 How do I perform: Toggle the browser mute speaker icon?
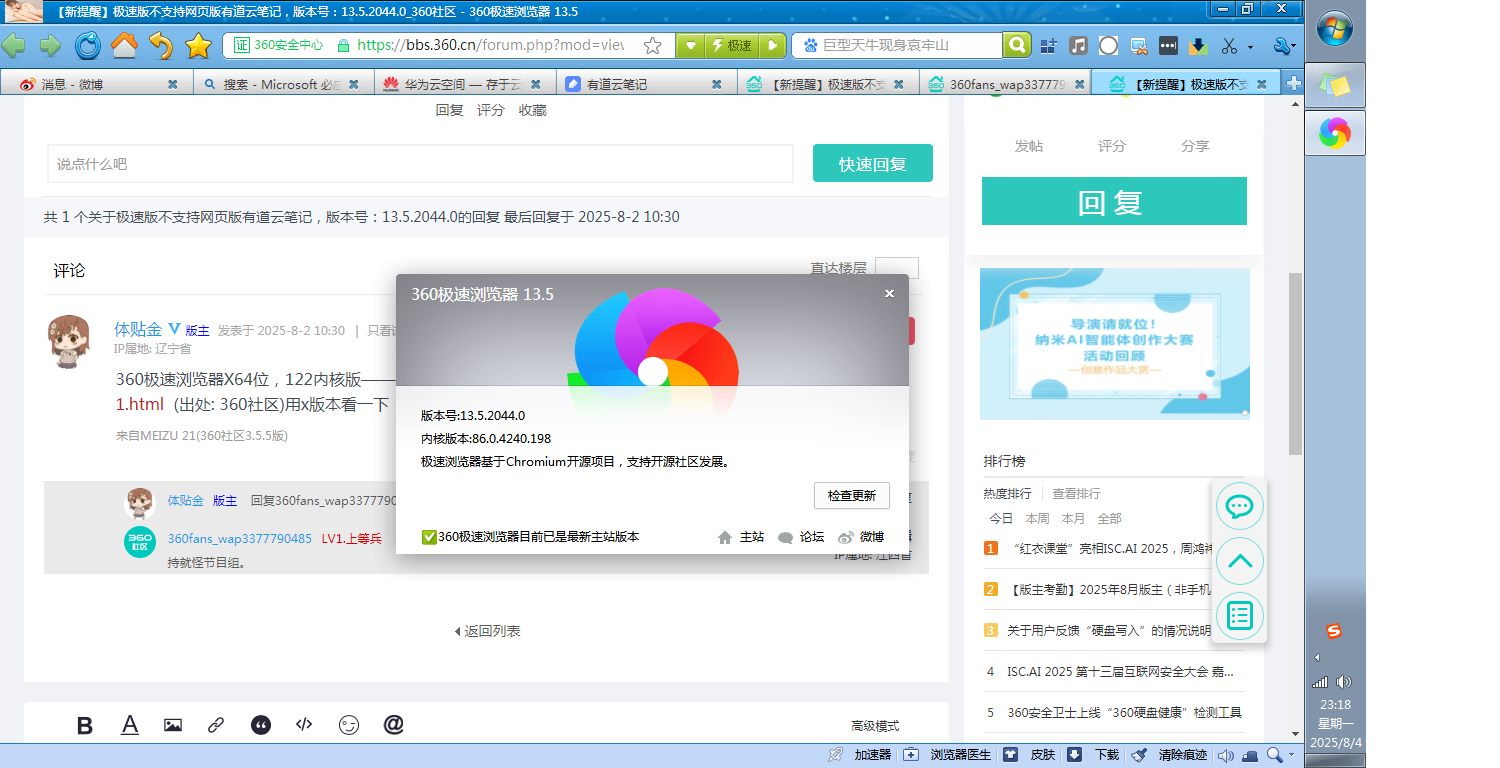tap(1225, 755)
